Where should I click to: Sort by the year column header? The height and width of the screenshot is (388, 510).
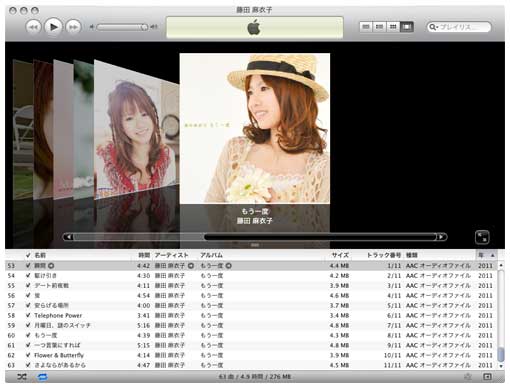pyautogui.click(x=486, y=255)
